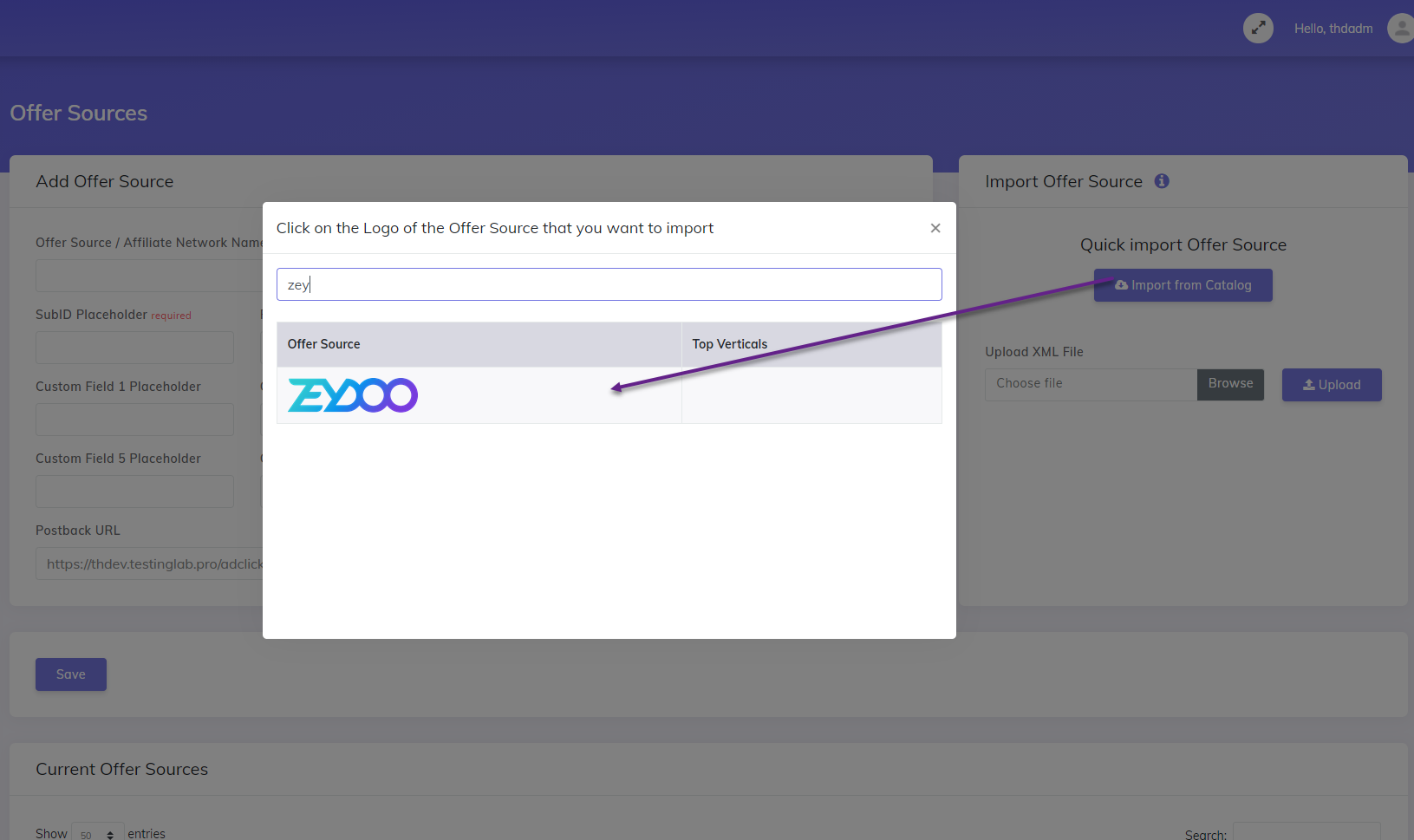The height and width of the screenshot is (840, 1414).
Task: Click the Custom Field 1 Placeholder input
Action: [134, 420]
